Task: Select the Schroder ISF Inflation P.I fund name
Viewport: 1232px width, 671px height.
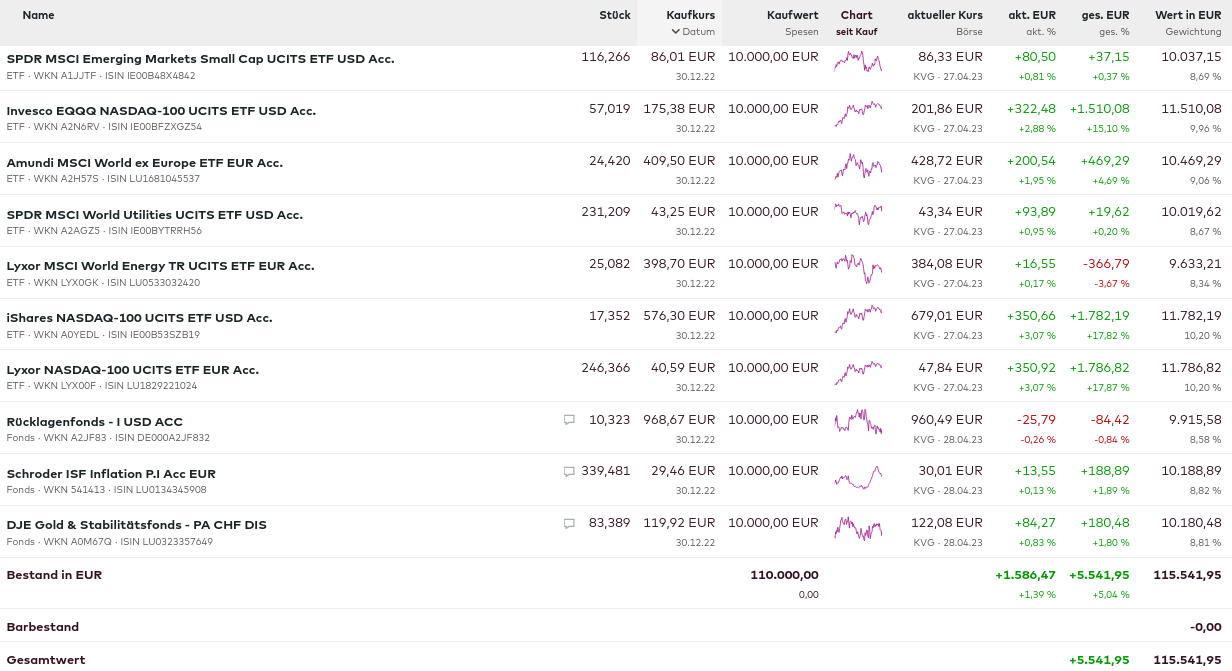Action: pos(110,474)
